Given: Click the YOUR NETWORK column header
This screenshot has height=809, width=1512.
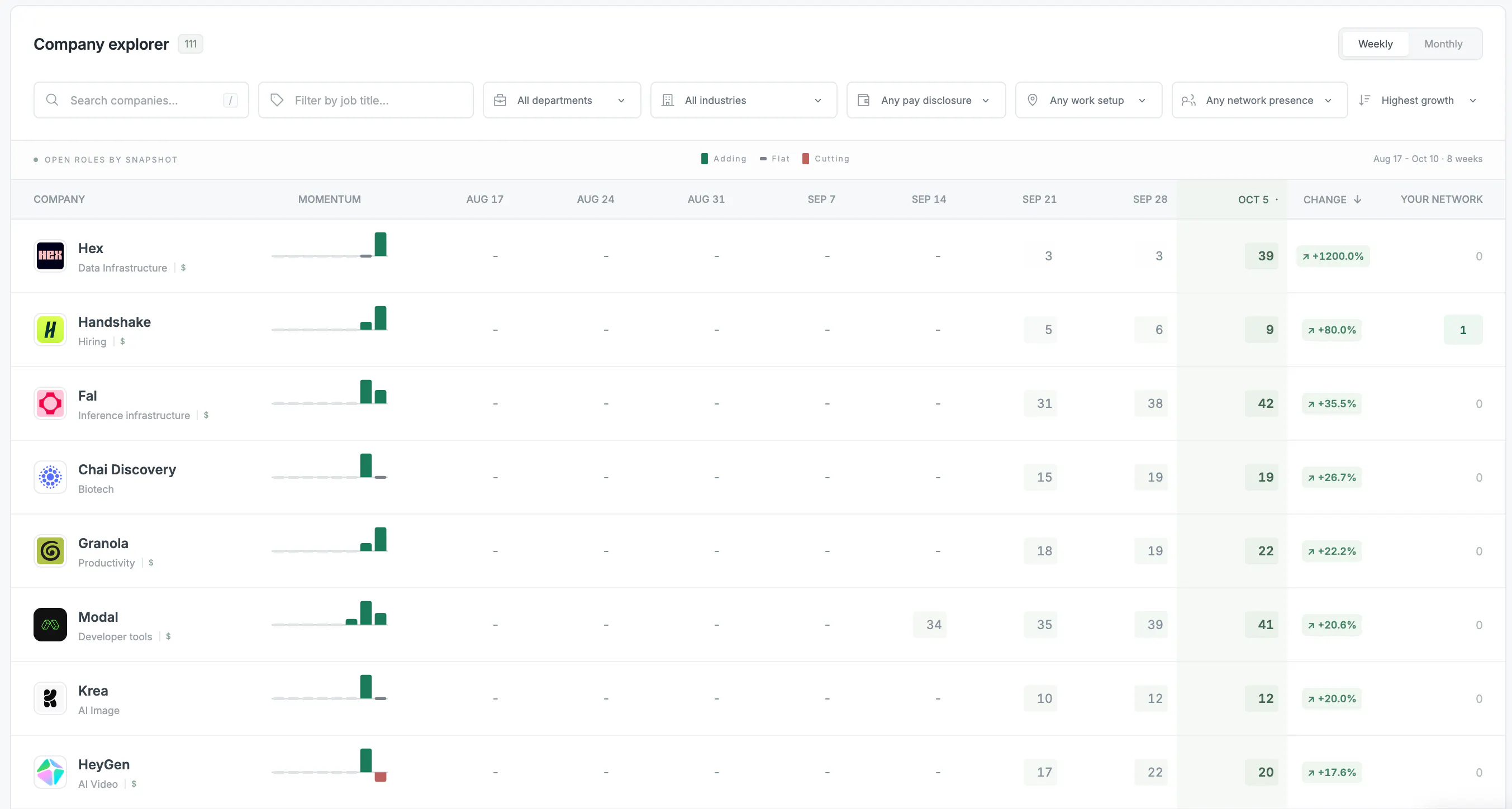Looking at the screenshot, I should pos(1441,199).
